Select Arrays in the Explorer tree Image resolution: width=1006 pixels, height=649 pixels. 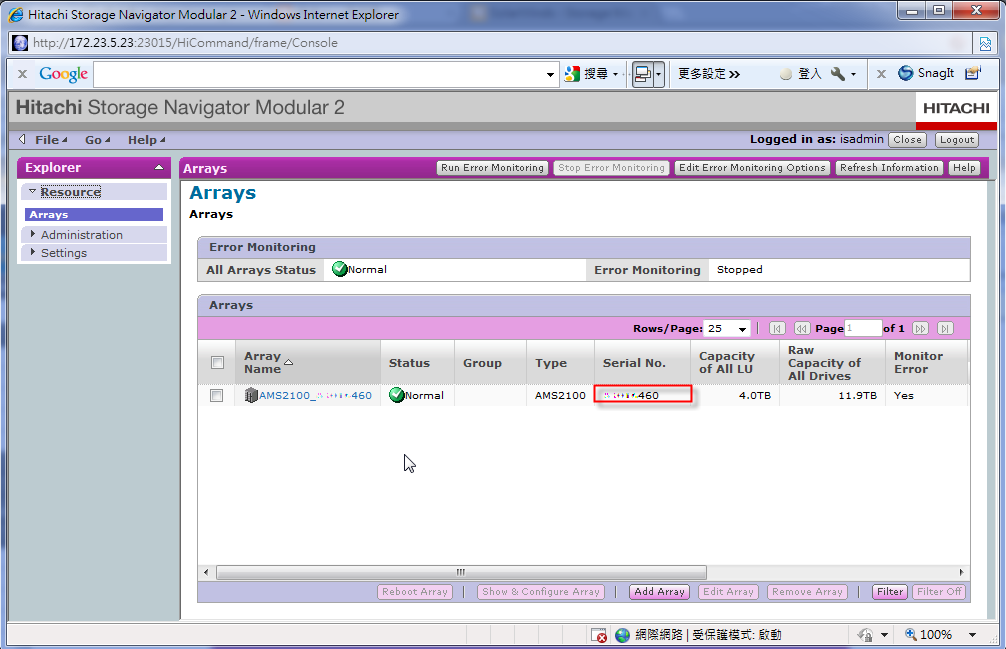pos(94,214)
